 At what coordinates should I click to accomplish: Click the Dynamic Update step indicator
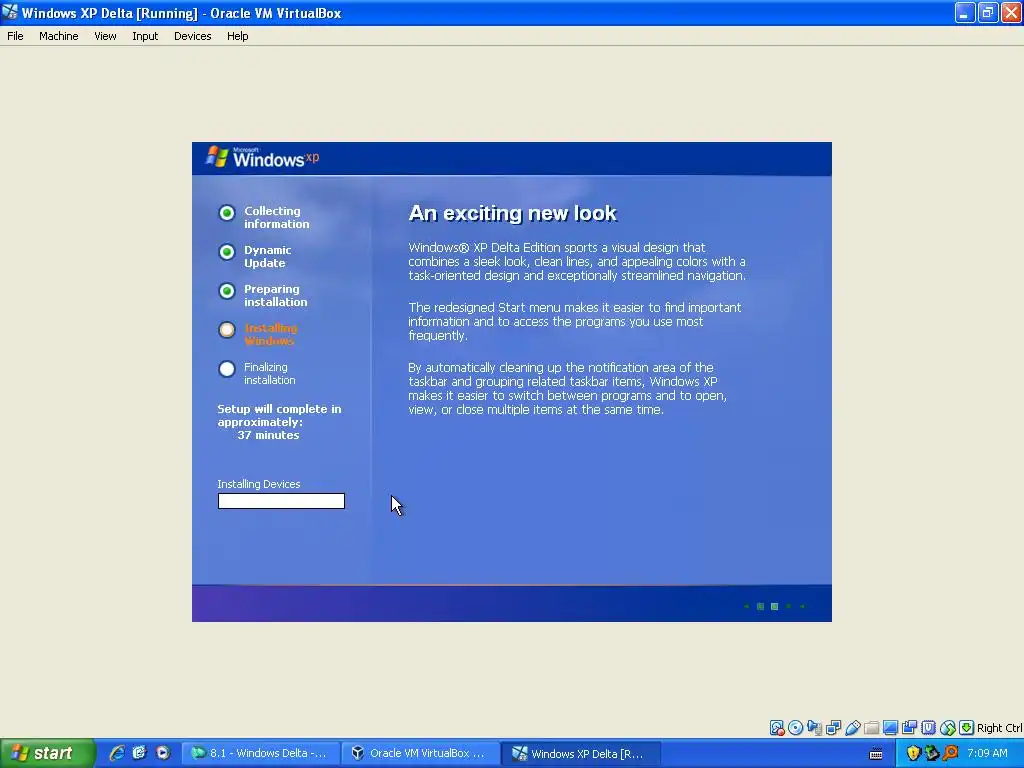pyautogui.click(x=227, y=252)
